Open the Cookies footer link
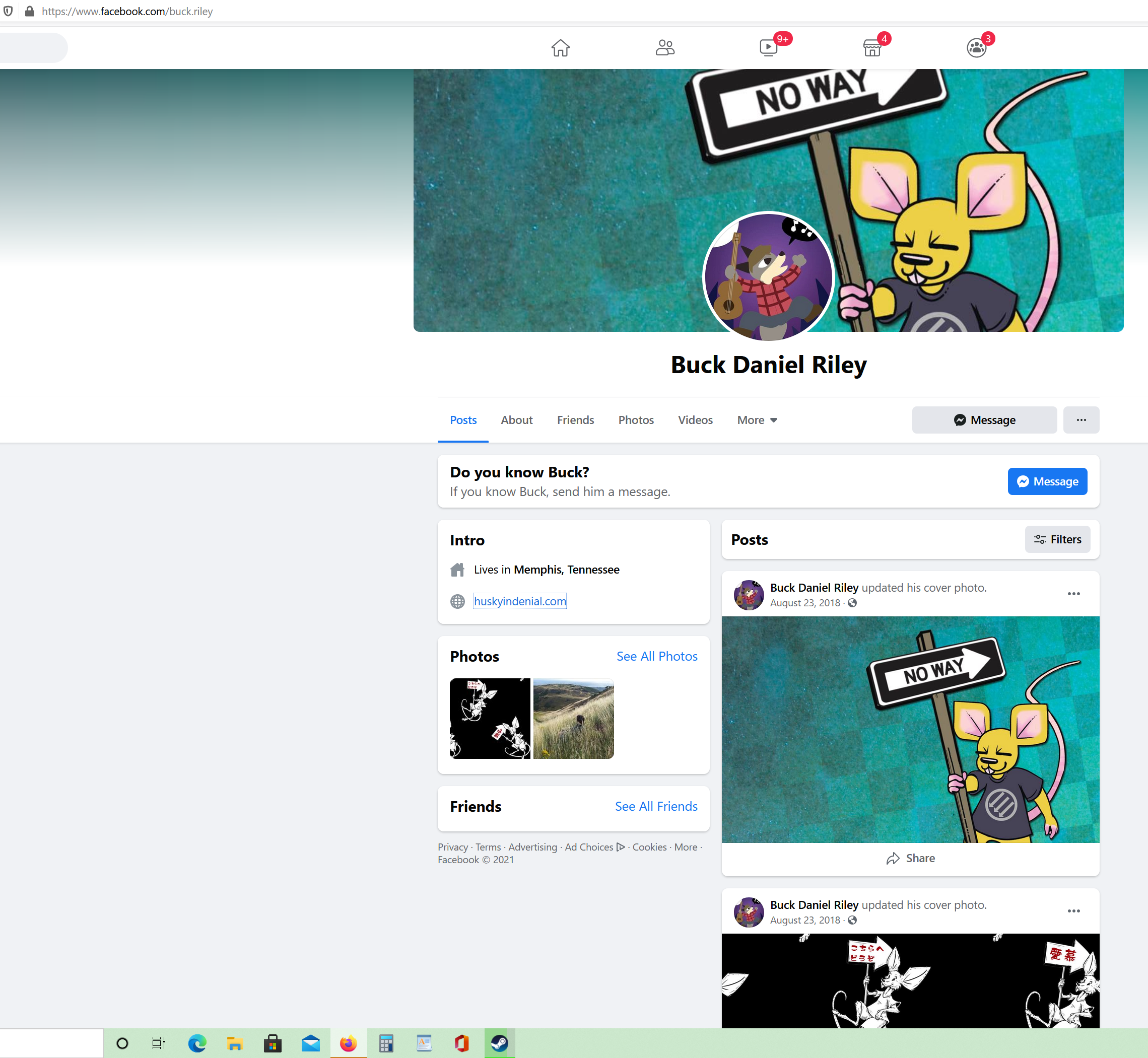1148x1058 pixels. (x=649, y=847)
